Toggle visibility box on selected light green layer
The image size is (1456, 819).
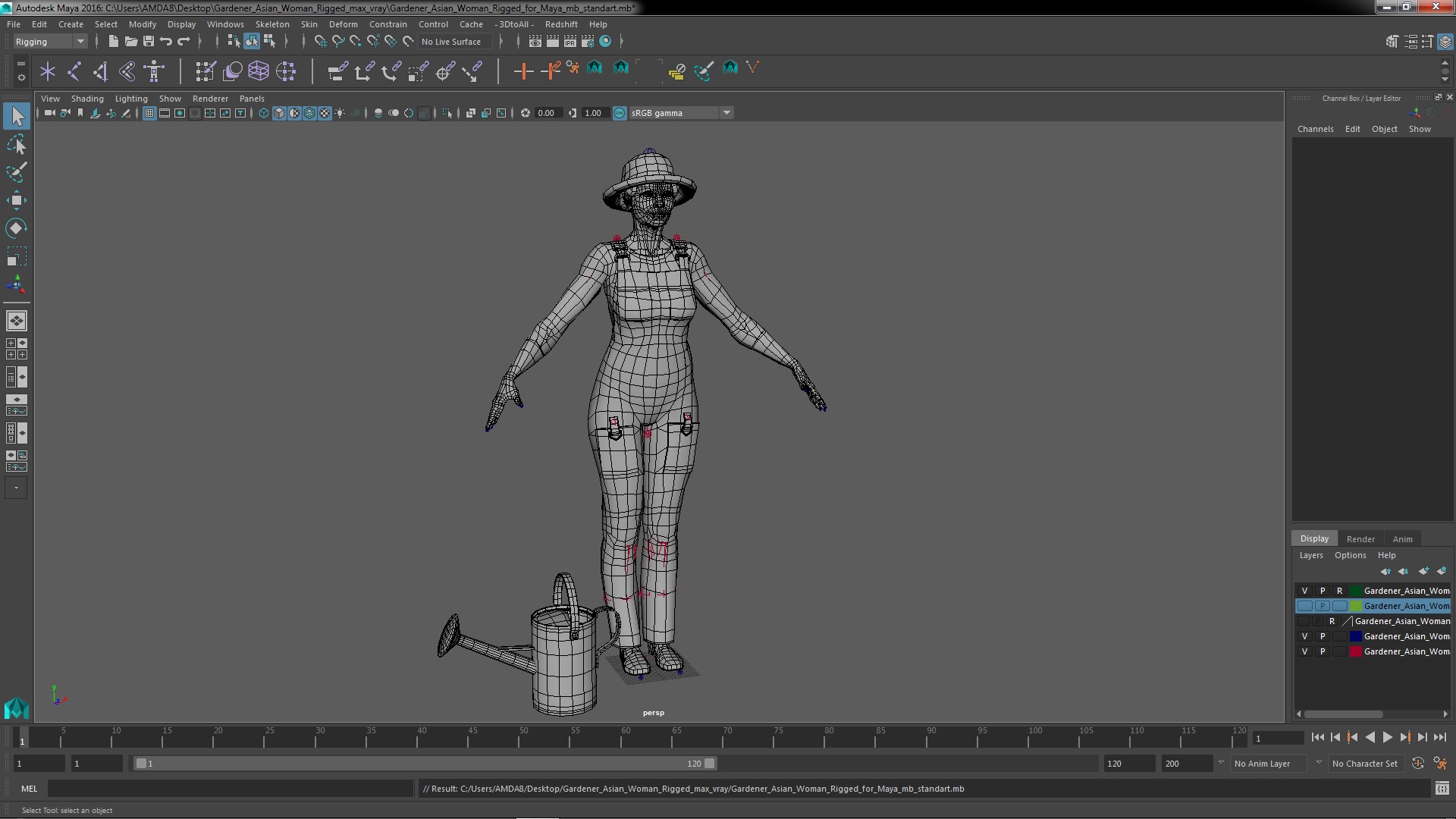1304,606
